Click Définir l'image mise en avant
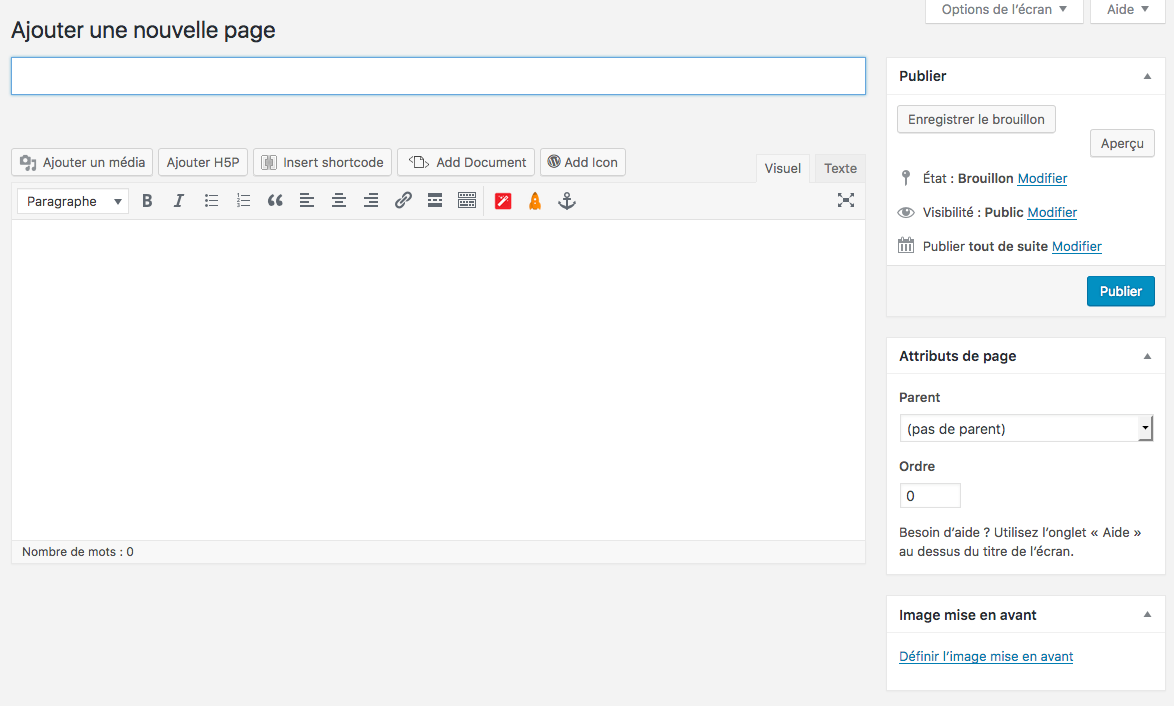 coord(986,657)
